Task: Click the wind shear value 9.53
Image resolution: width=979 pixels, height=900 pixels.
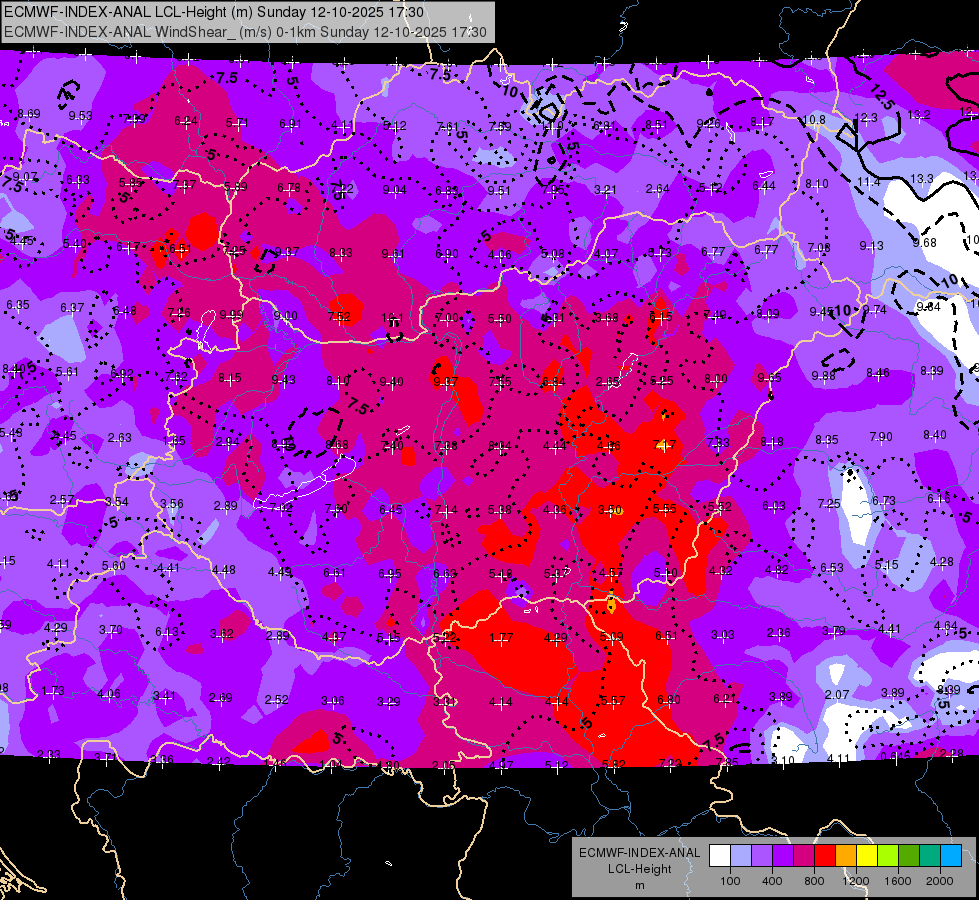Action: click(81, 116)
